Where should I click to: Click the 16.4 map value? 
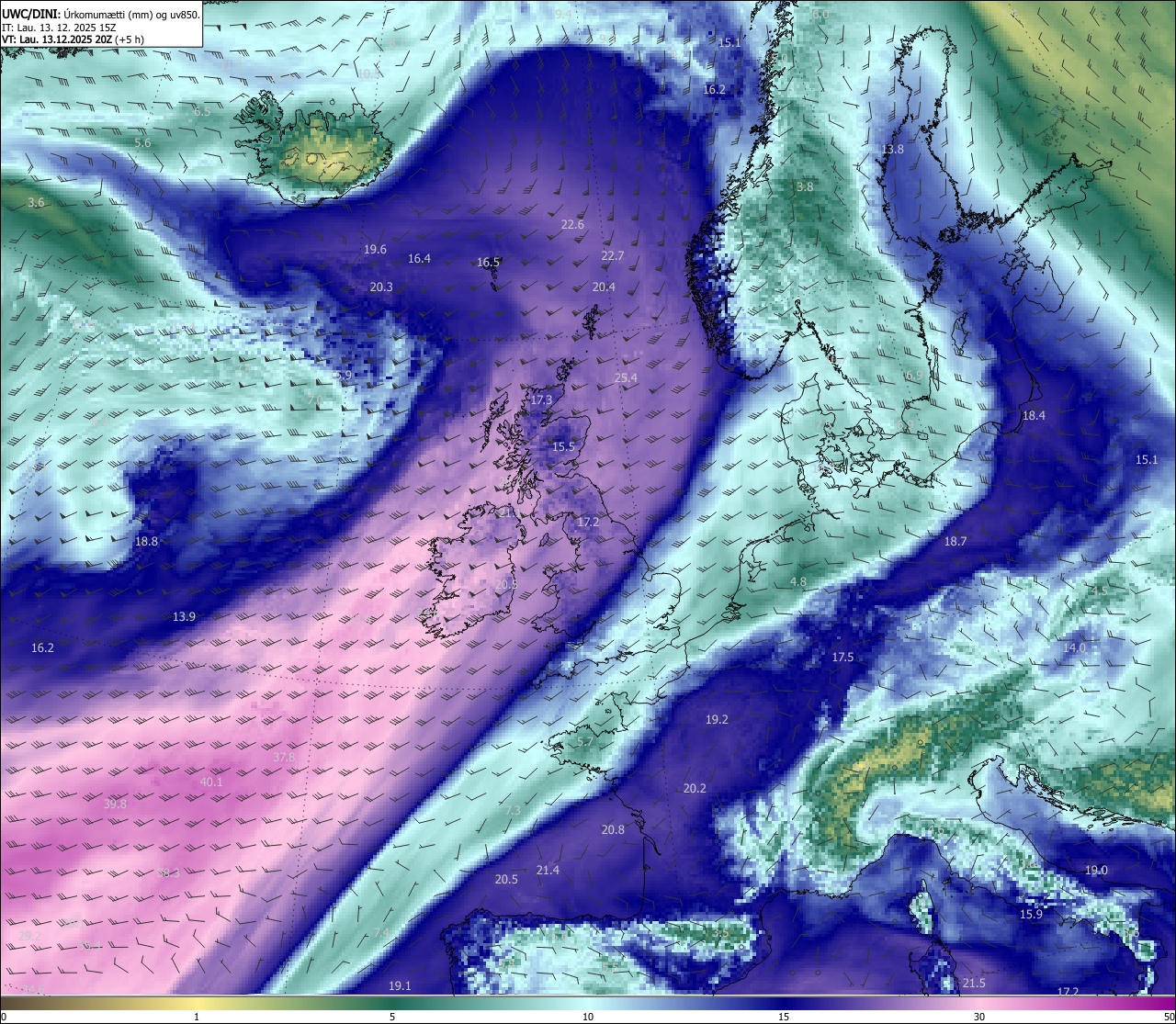point(419,259)
